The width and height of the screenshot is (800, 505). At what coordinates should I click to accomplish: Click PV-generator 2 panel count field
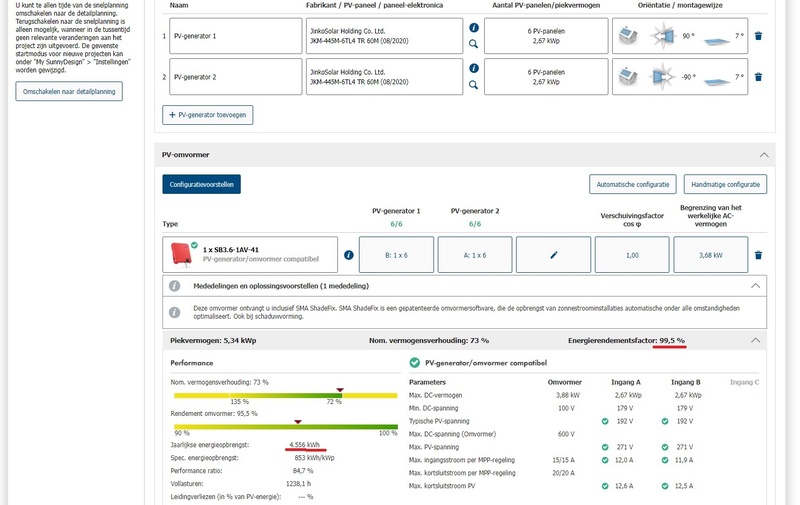click(x=546, y=77)
